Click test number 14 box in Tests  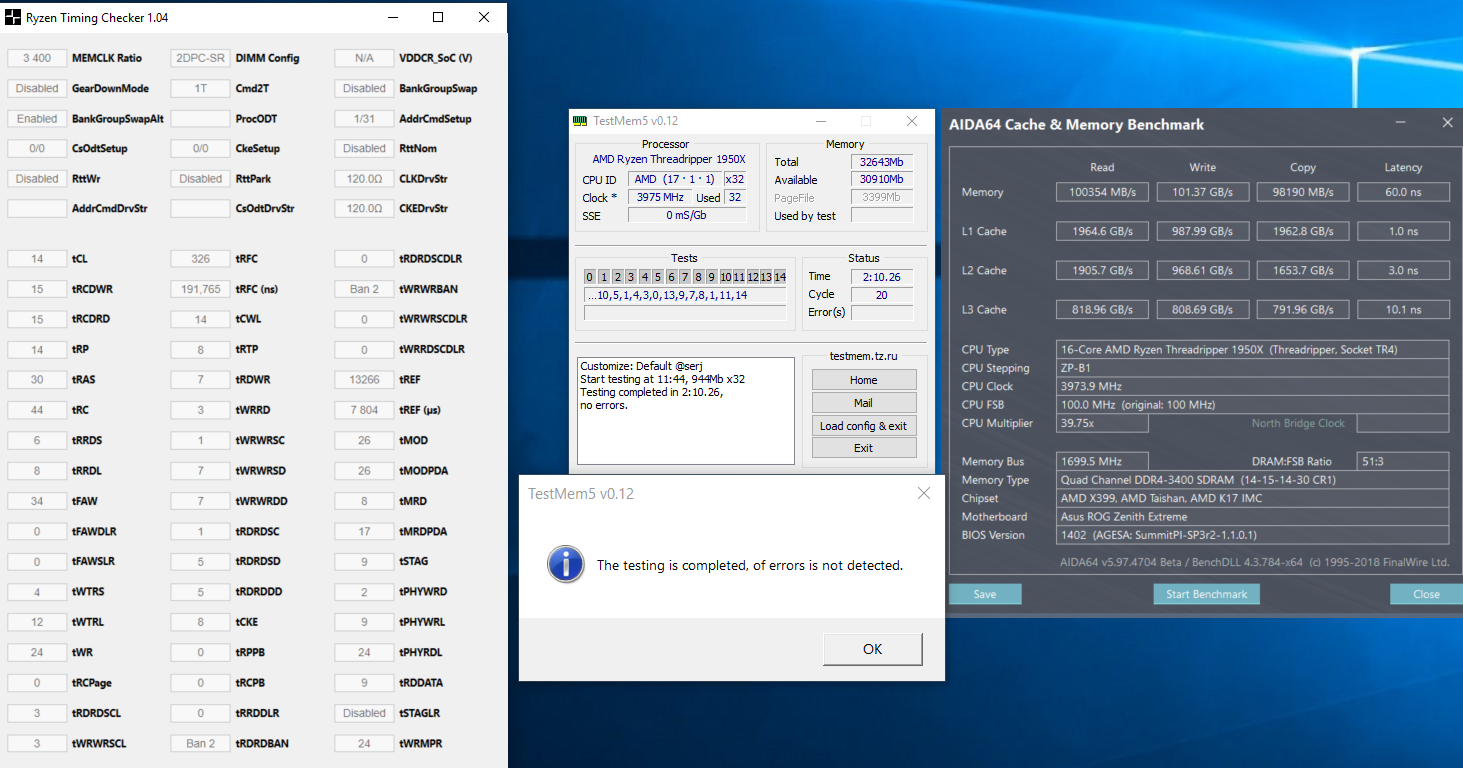coord(780,277)
